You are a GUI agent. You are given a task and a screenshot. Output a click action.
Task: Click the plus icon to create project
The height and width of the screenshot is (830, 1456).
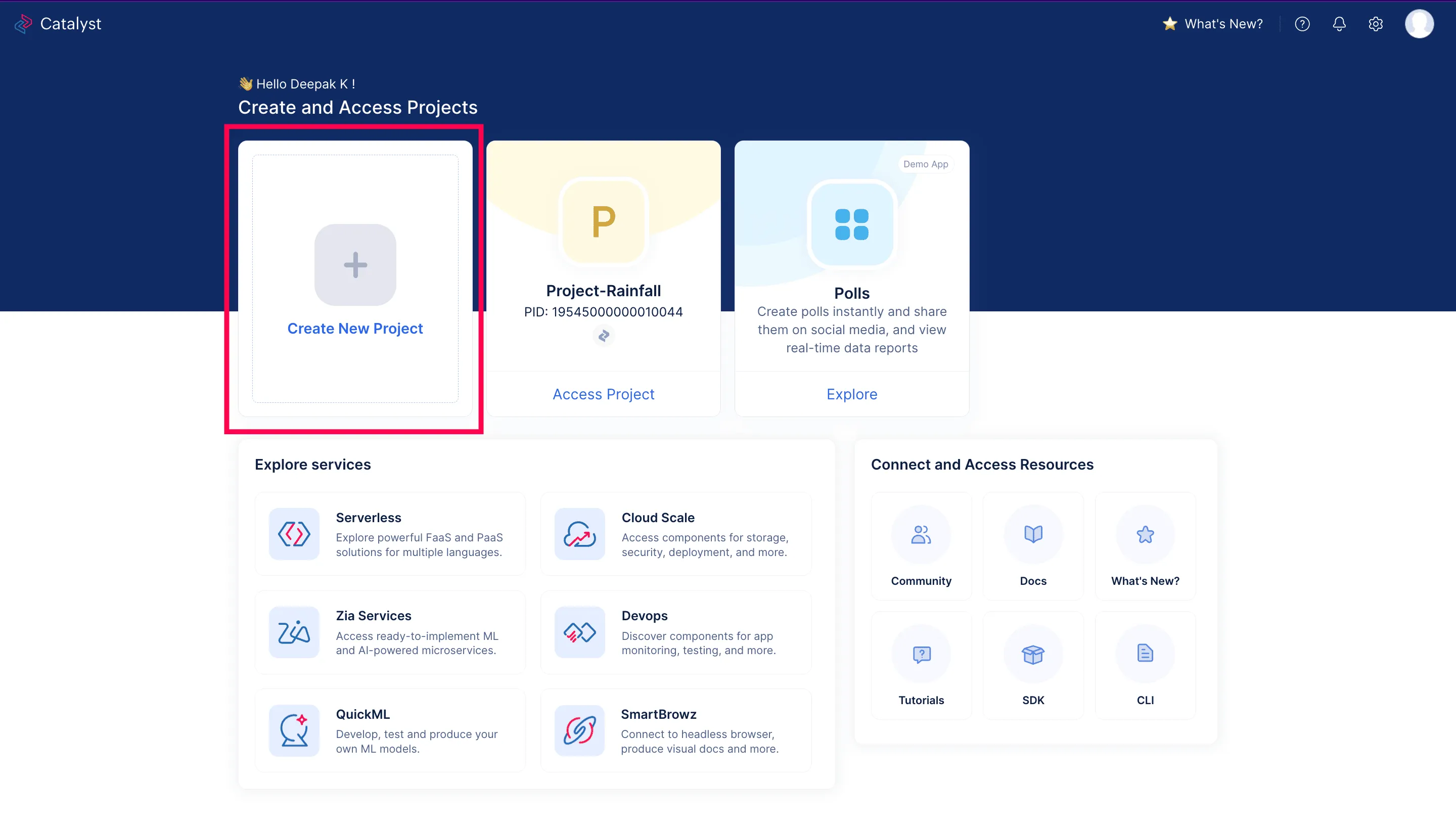(355, 264)
